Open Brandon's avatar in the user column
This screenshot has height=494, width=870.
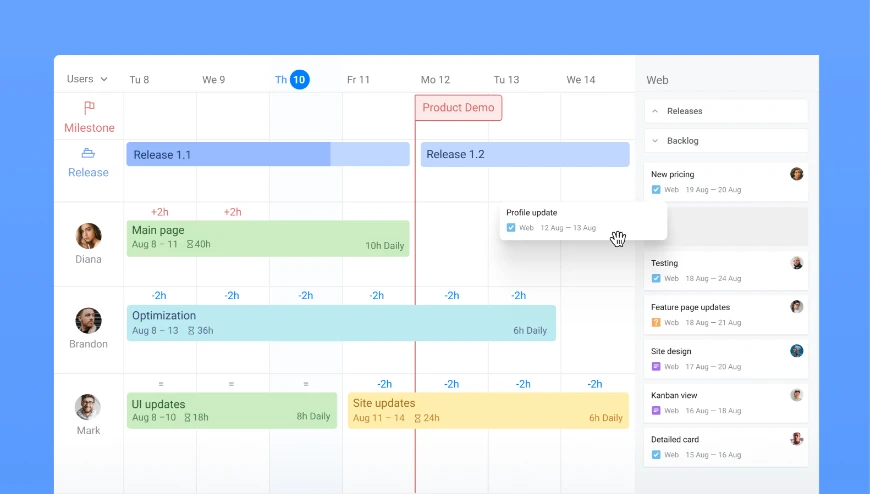[x=88, y=321]
